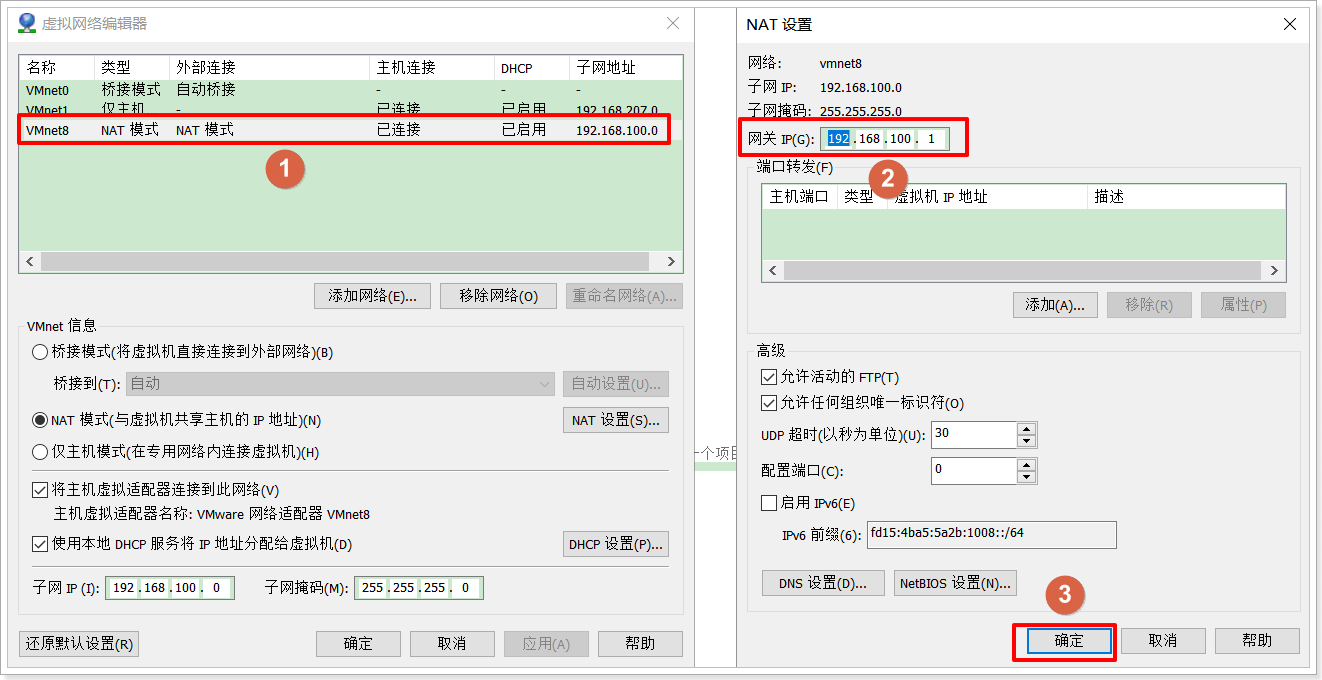Viewport: 1322px width, 680px height.
Task: Click the 主机连接 column header
Action: tap(431, 68)
